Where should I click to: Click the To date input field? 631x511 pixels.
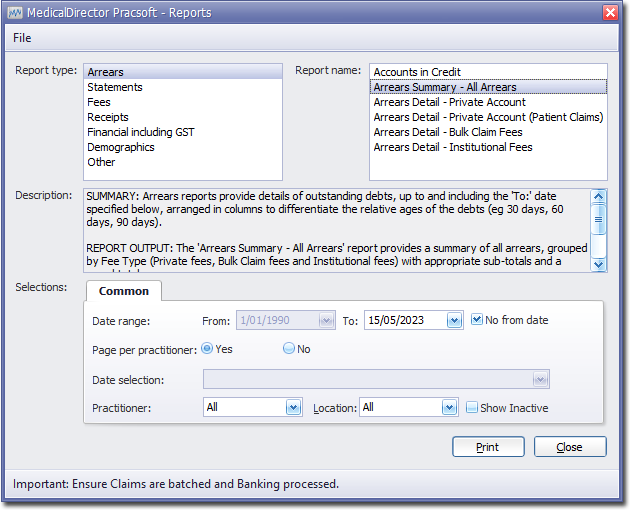pyautogui.click(x=404, y=321)
